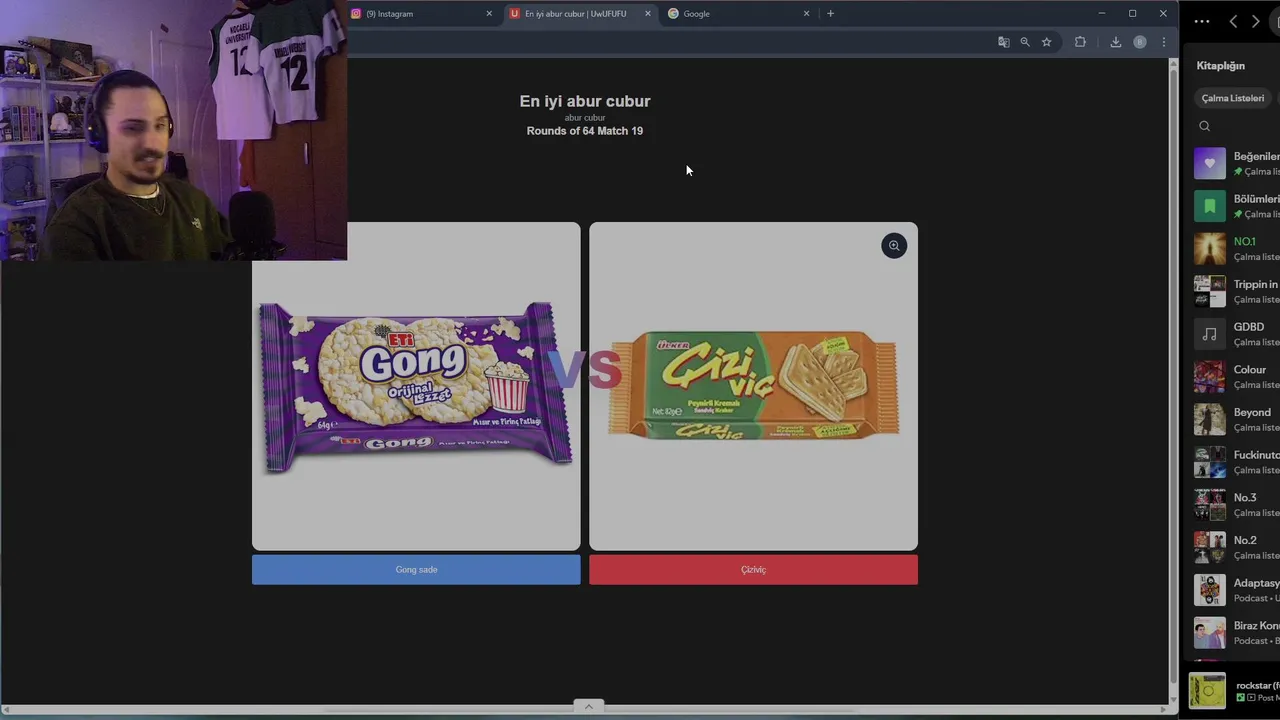Bookmark this page with the star icon

[1047, 42]
